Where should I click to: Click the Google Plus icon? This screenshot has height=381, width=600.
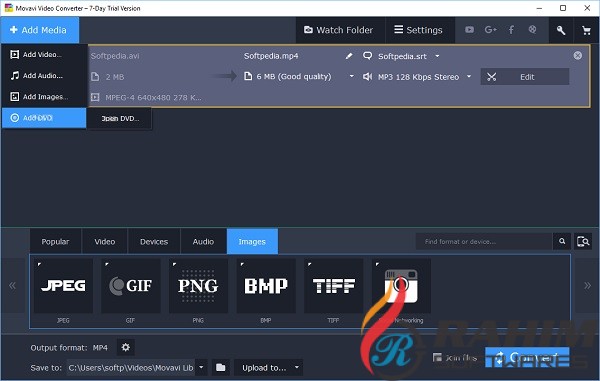490,30
